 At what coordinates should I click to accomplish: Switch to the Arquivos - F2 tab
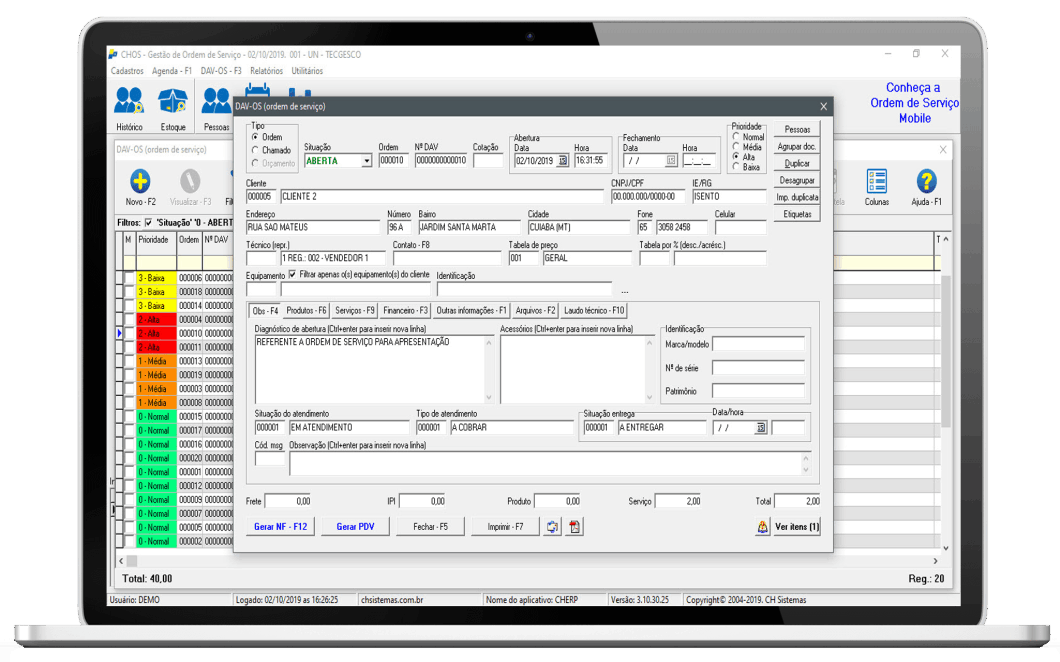point(535,310)
